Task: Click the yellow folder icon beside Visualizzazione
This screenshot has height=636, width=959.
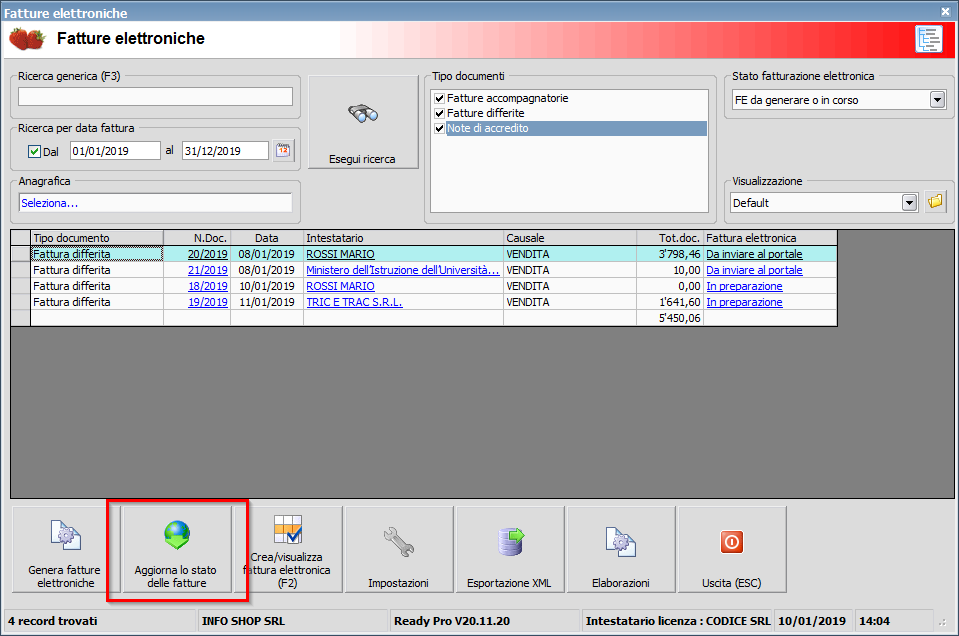Action: pyautogui.click(x=935, y=202)
